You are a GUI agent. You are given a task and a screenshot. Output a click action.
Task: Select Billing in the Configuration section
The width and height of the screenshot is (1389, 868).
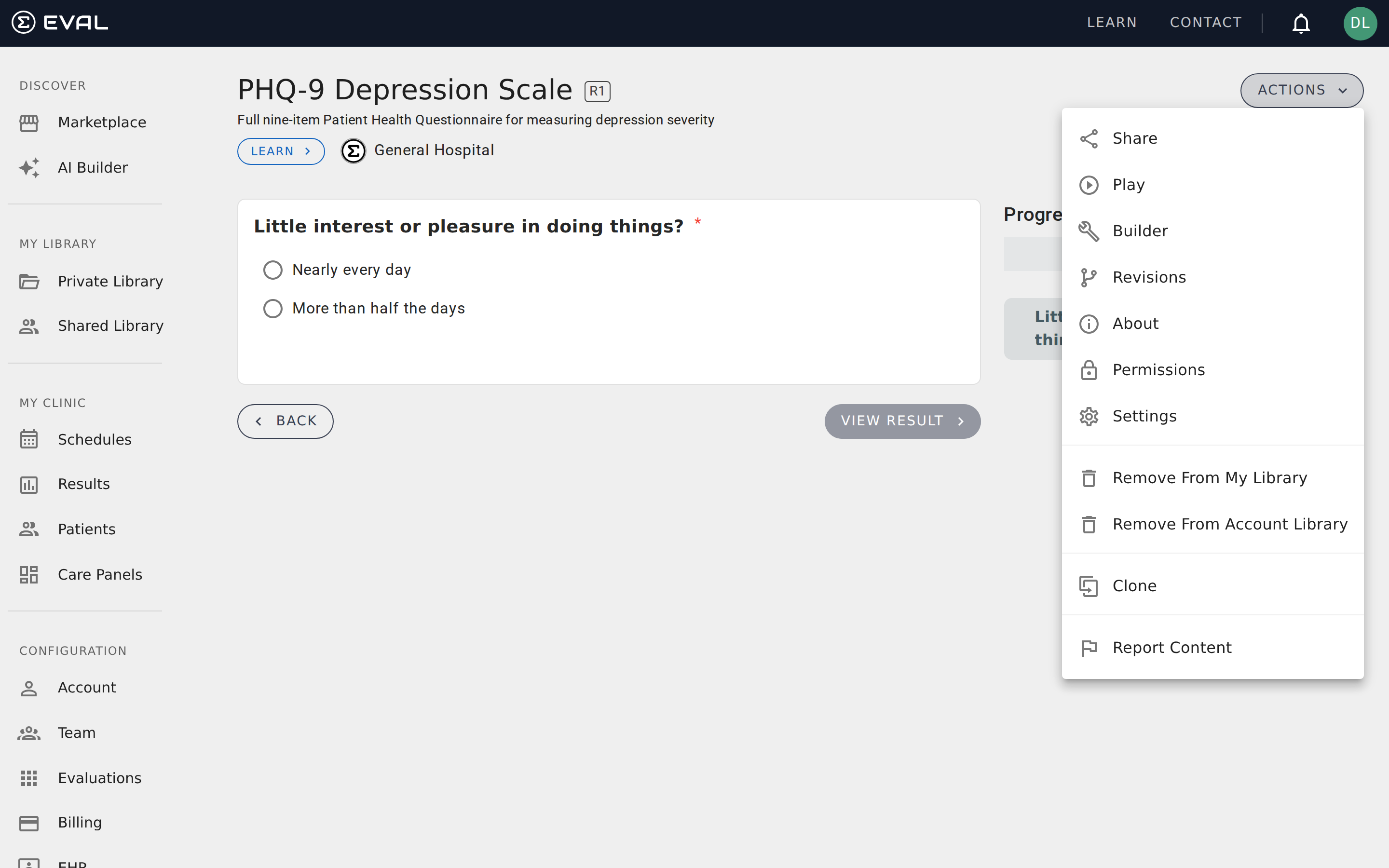(x=80, y=822)
